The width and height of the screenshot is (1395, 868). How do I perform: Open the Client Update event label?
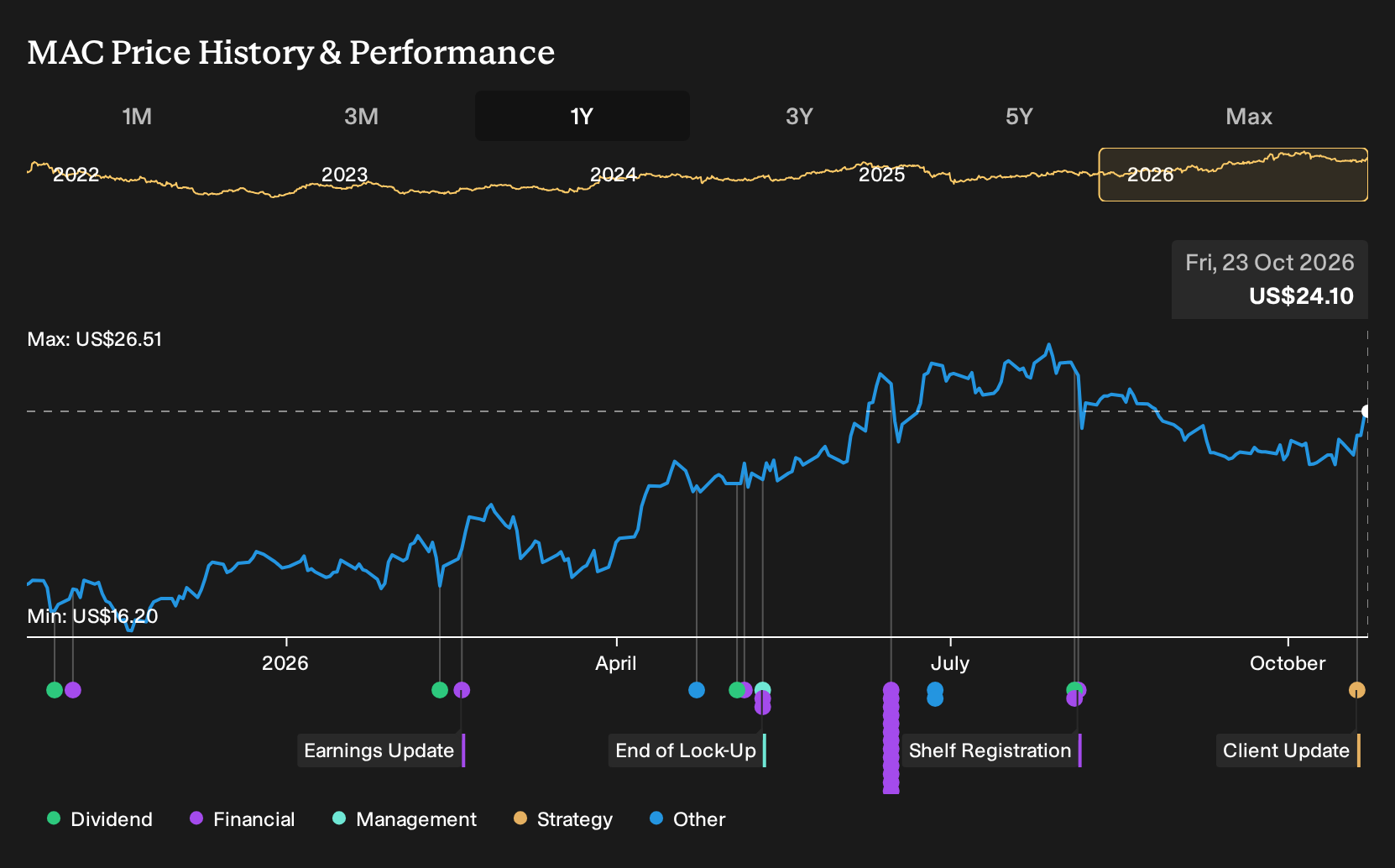click(x=1288, y=750)
